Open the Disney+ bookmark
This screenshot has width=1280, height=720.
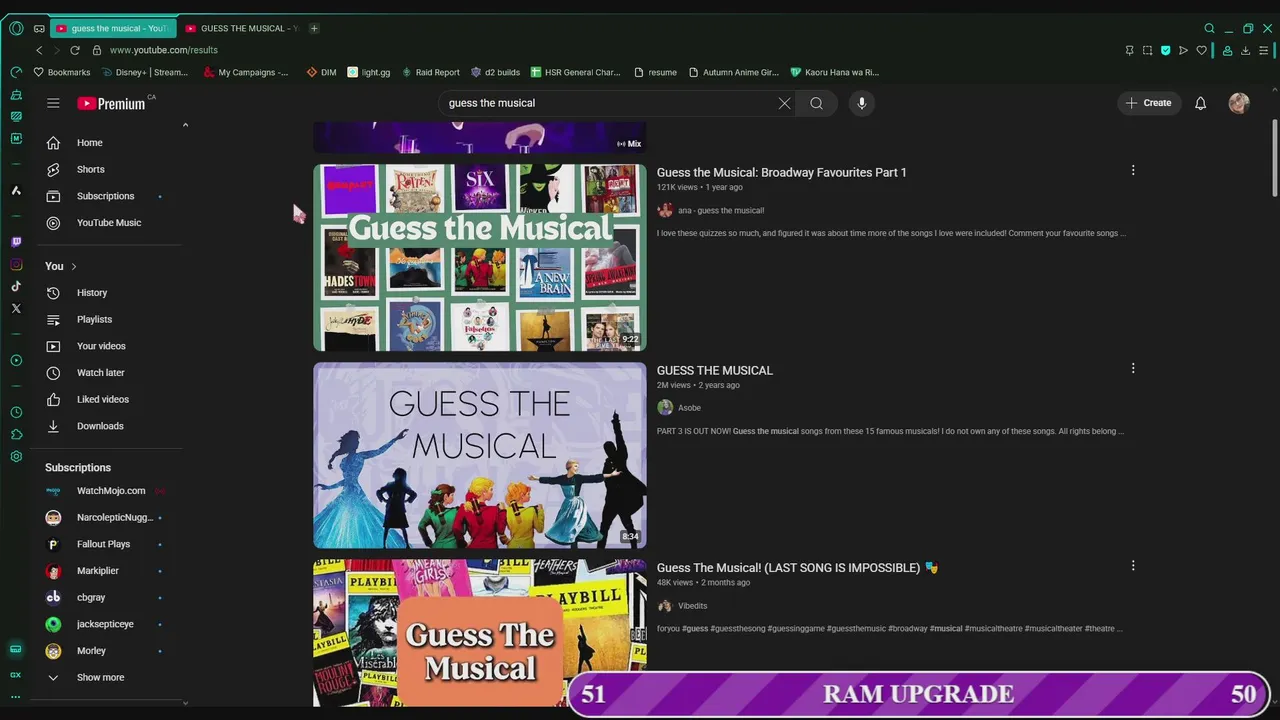click(144, 72)
